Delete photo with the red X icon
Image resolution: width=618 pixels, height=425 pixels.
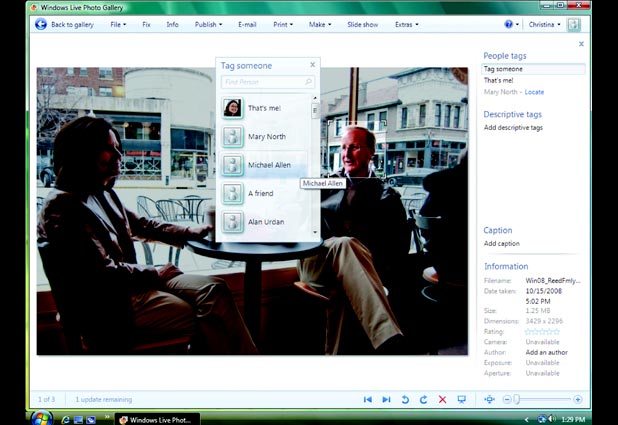click(442, 400)
